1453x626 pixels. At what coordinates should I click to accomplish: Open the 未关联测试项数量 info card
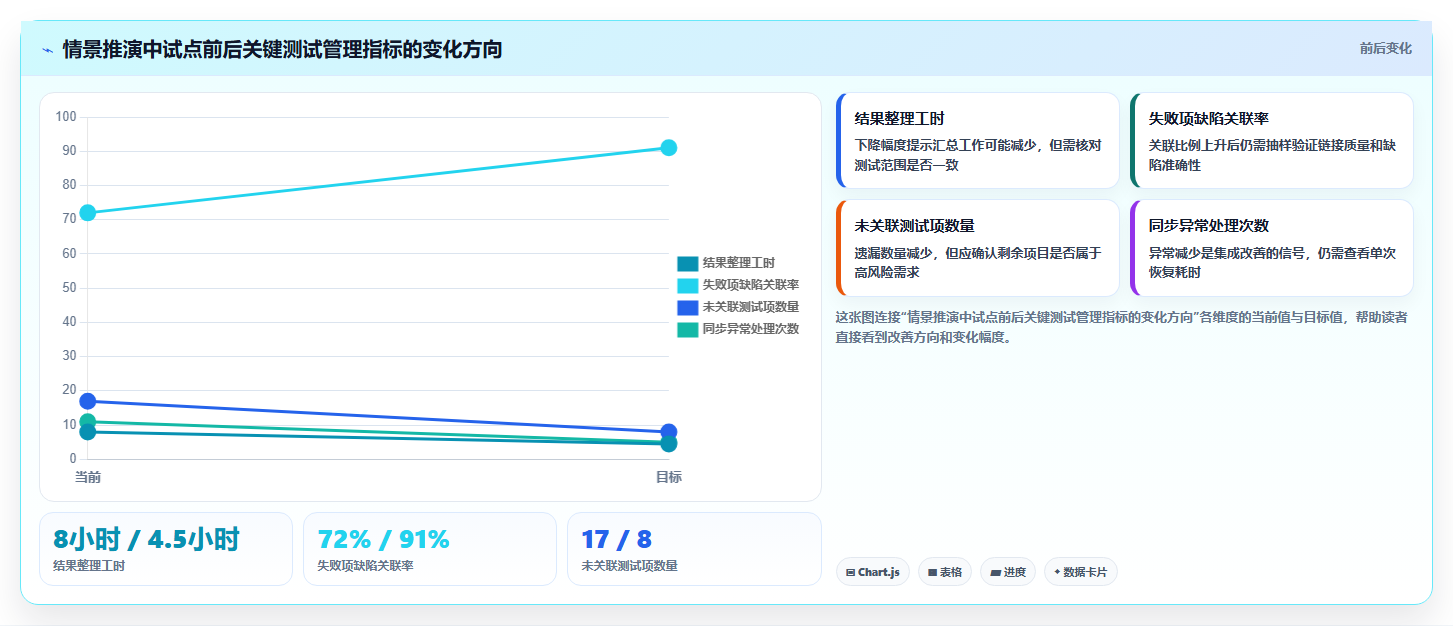[x=977, y=248]
